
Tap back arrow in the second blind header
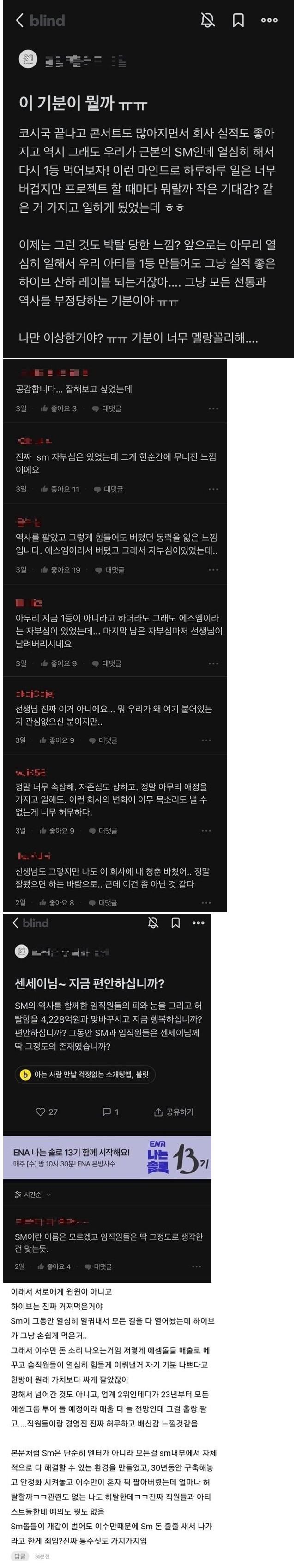(x=16, y=923)
